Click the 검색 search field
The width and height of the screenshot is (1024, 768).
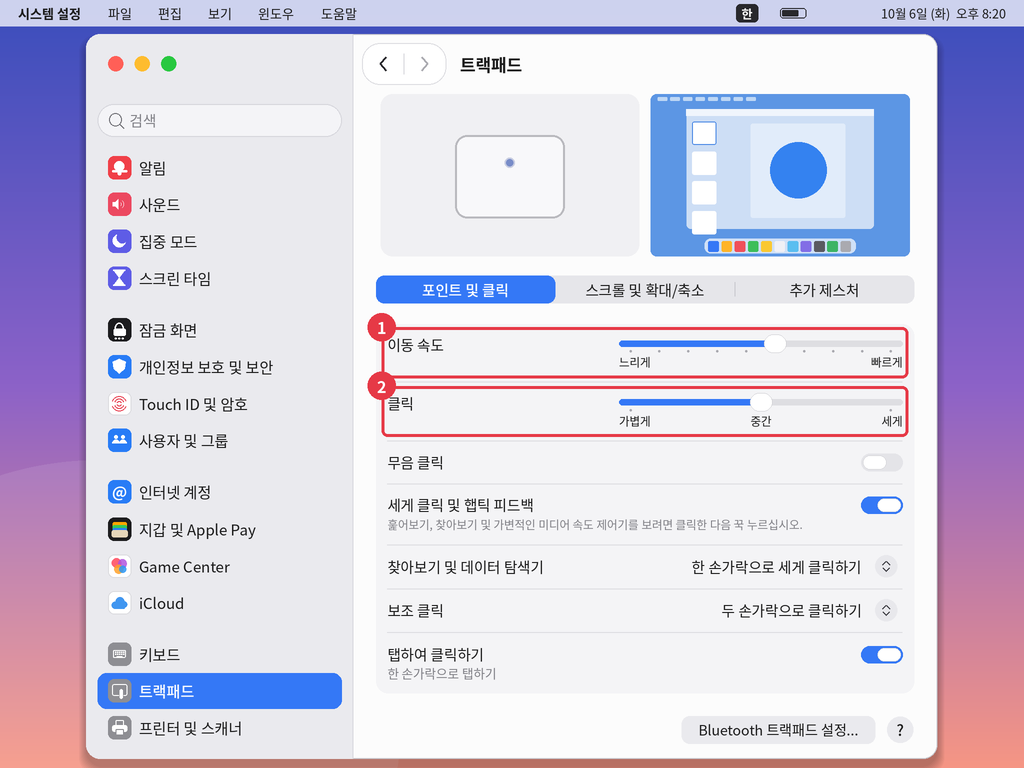pos(219,121)
